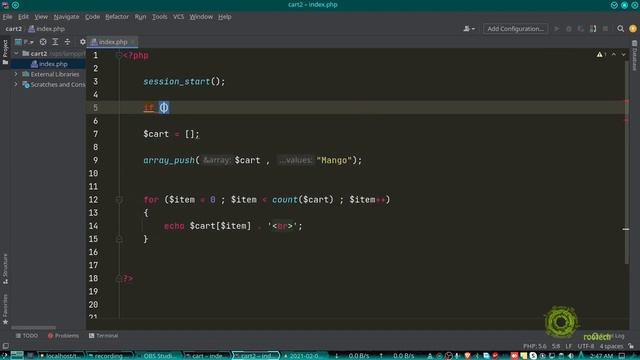Open Project panel settings gear
The image size is (640, 360).
82,42
